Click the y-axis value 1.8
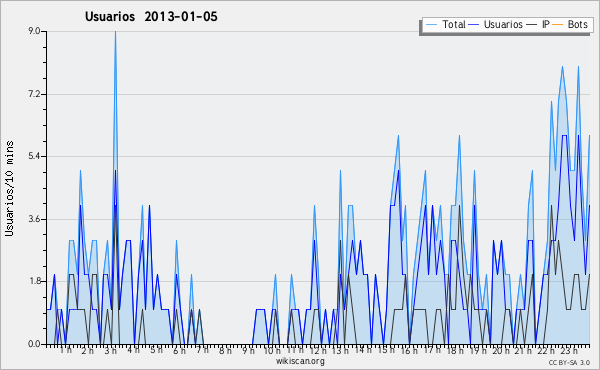This screenshot has height=370, width=600. click(34, 282)
